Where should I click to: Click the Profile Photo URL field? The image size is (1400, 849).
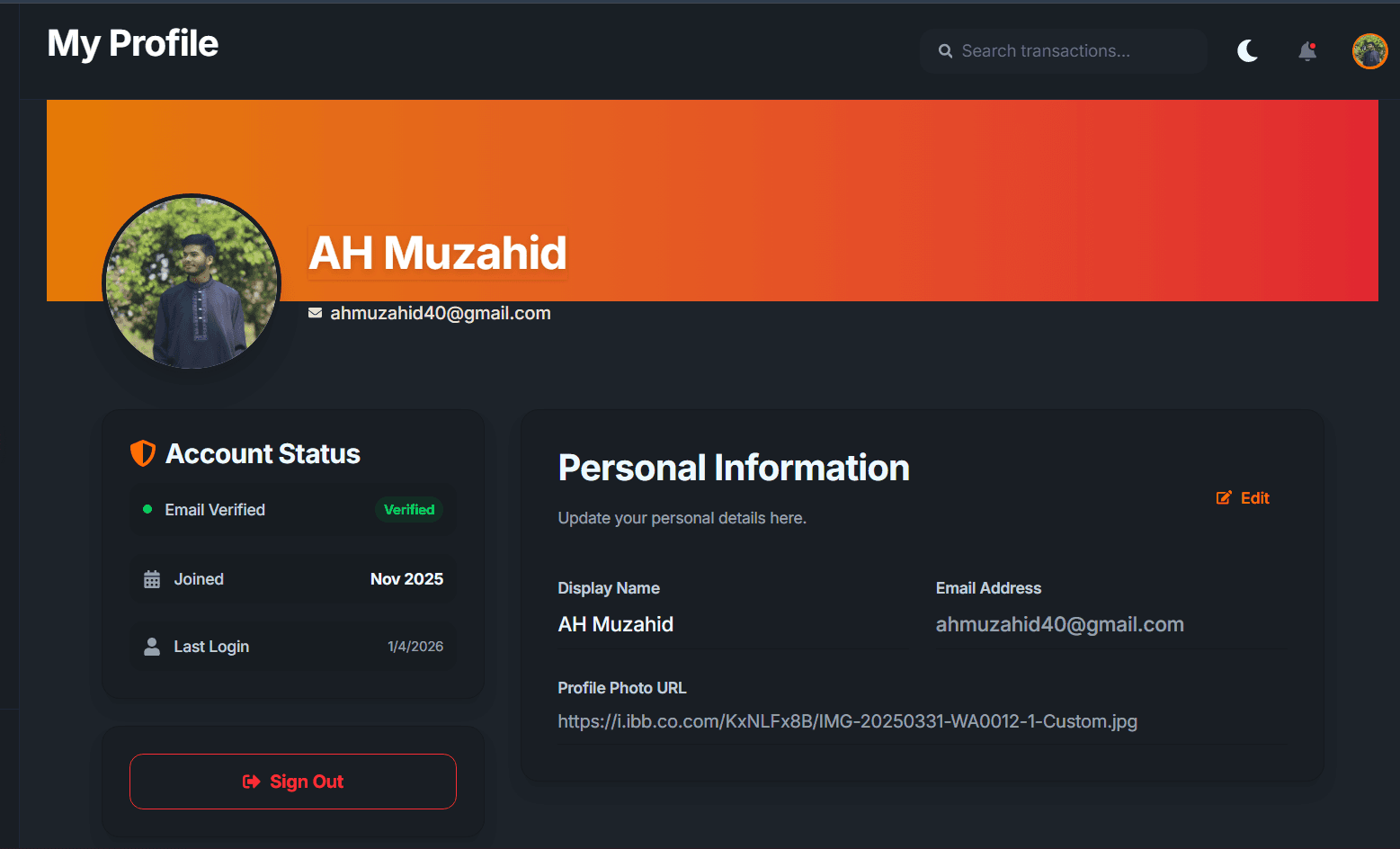tap(923, 721)
